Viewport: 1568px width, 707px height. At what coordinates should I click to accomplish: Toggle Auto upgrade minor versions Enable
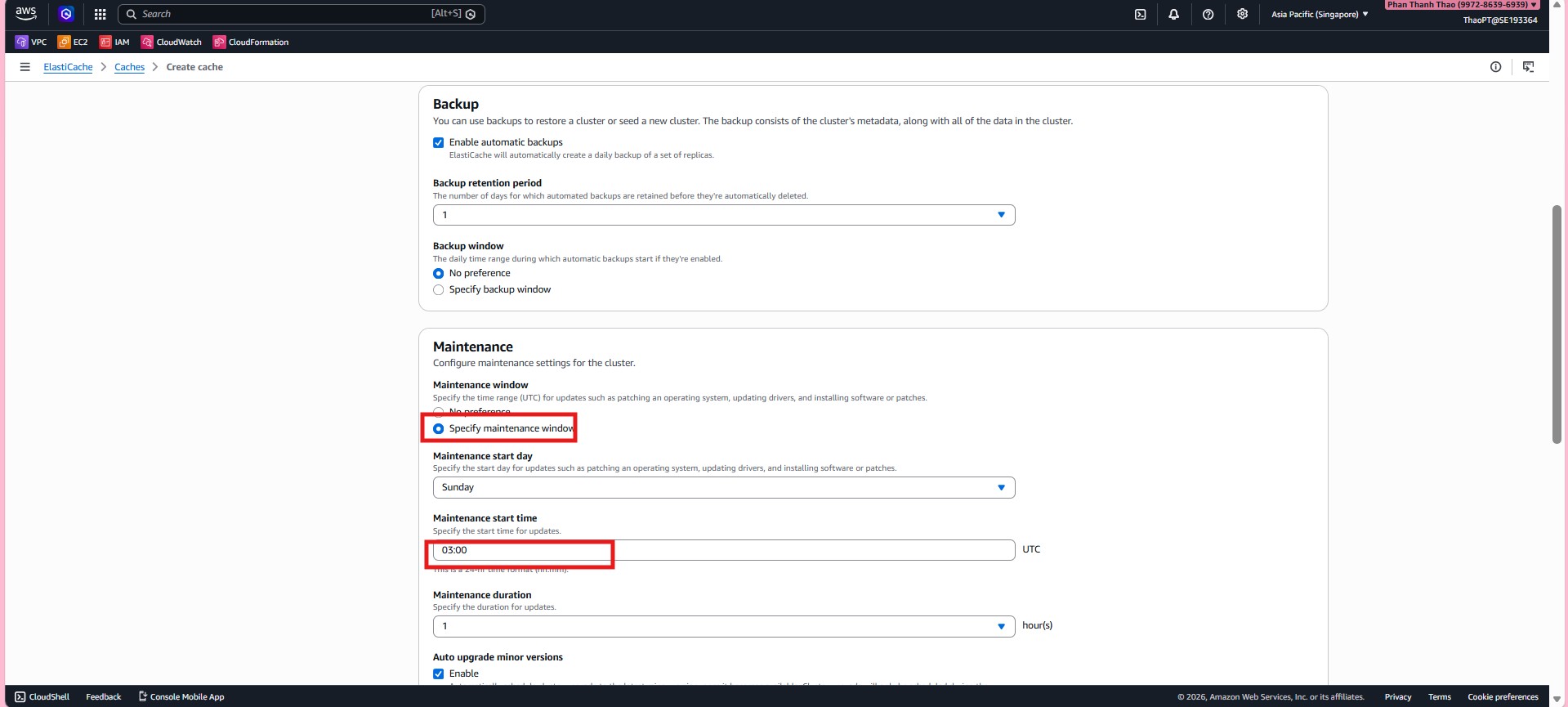point(439,673)
